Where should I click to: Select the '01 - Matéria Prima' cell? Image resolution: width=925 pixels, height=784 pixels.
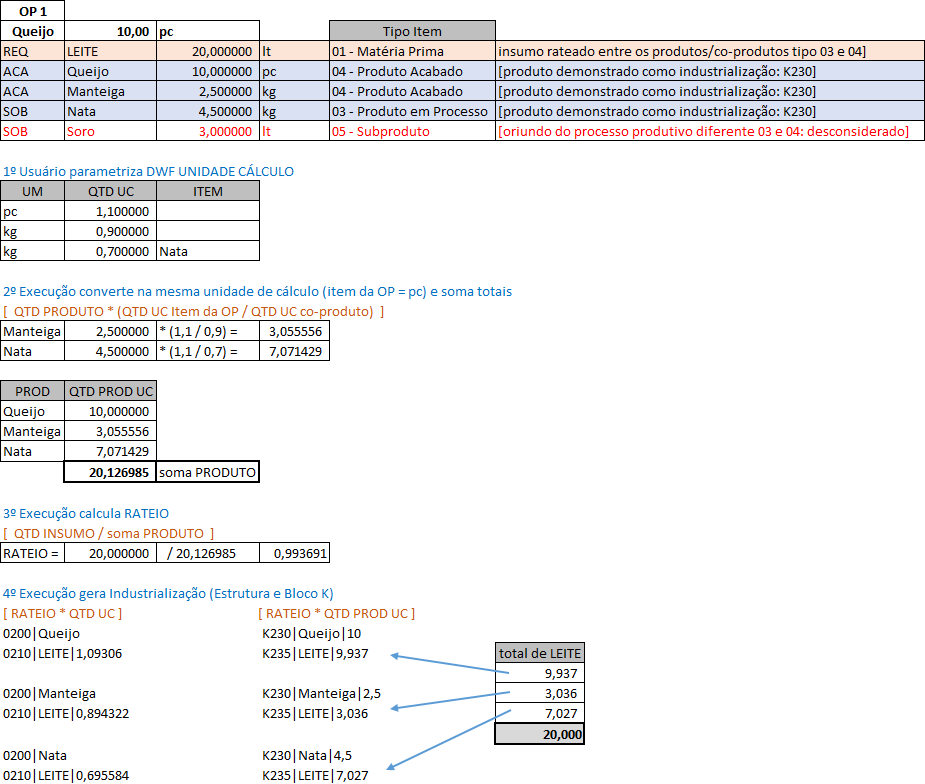coord(412,51)
